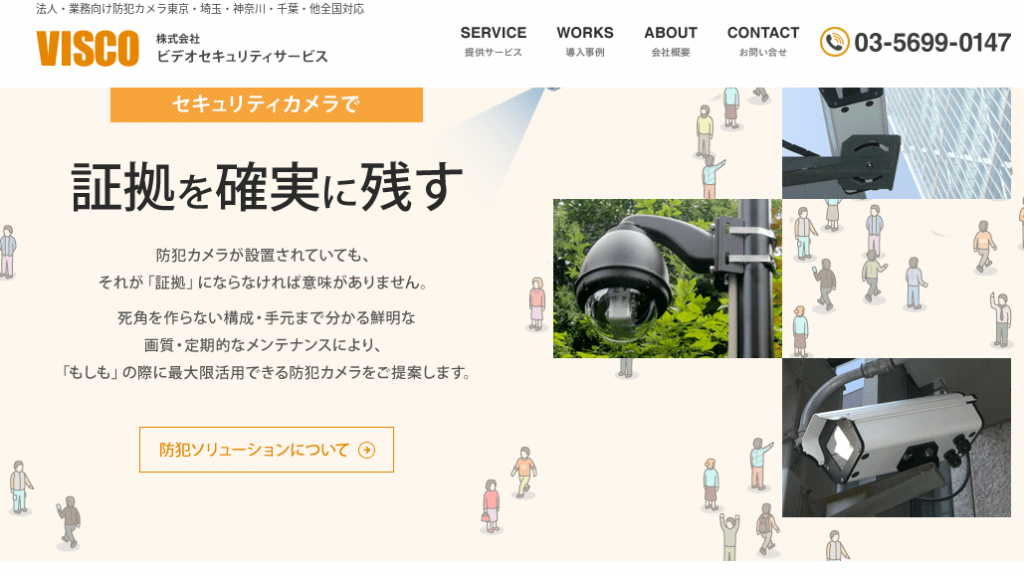Open the CONTACT navigation item
The width and height of the screenshot is (1024, 576).
coord(763,32)
